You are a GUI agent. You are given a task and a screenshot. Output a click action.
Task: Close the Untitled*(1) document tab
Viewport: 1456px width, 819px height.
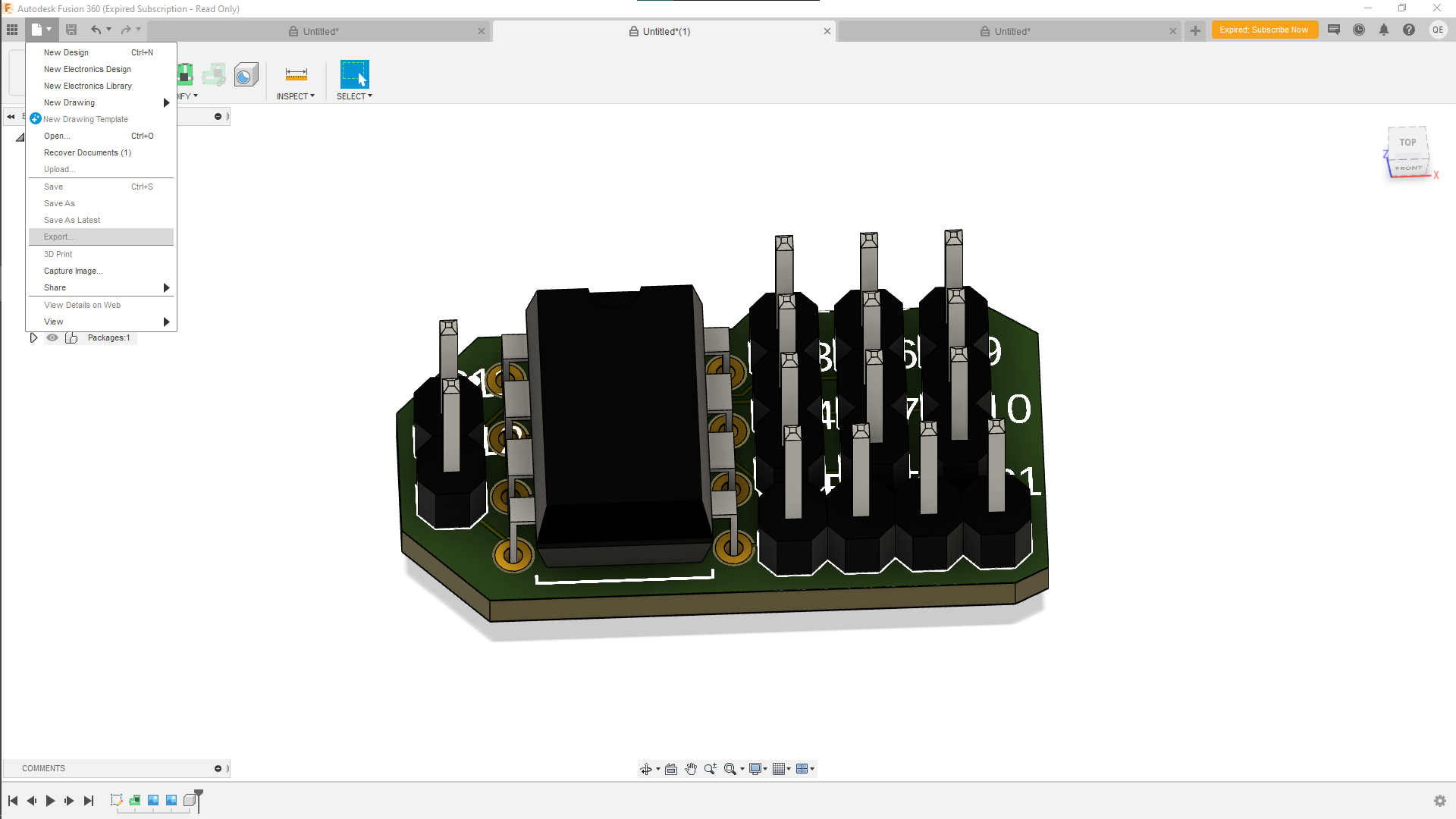point(827,31)
